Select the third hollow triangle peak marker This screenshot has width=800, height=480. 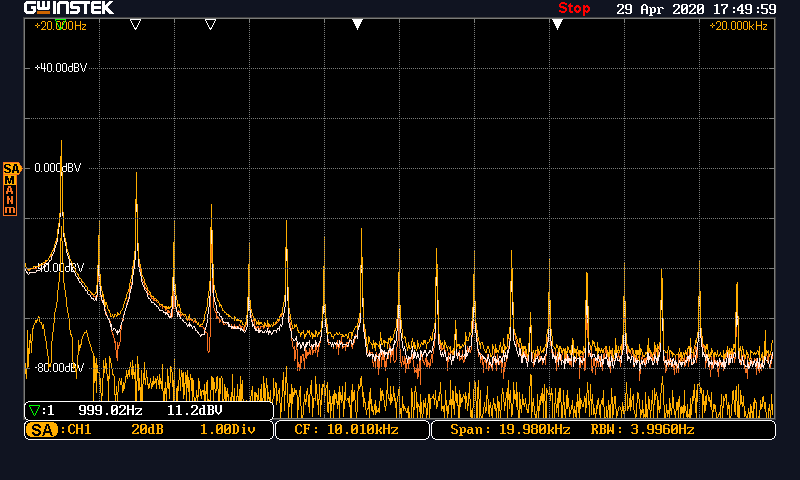[x=210, y=25]
